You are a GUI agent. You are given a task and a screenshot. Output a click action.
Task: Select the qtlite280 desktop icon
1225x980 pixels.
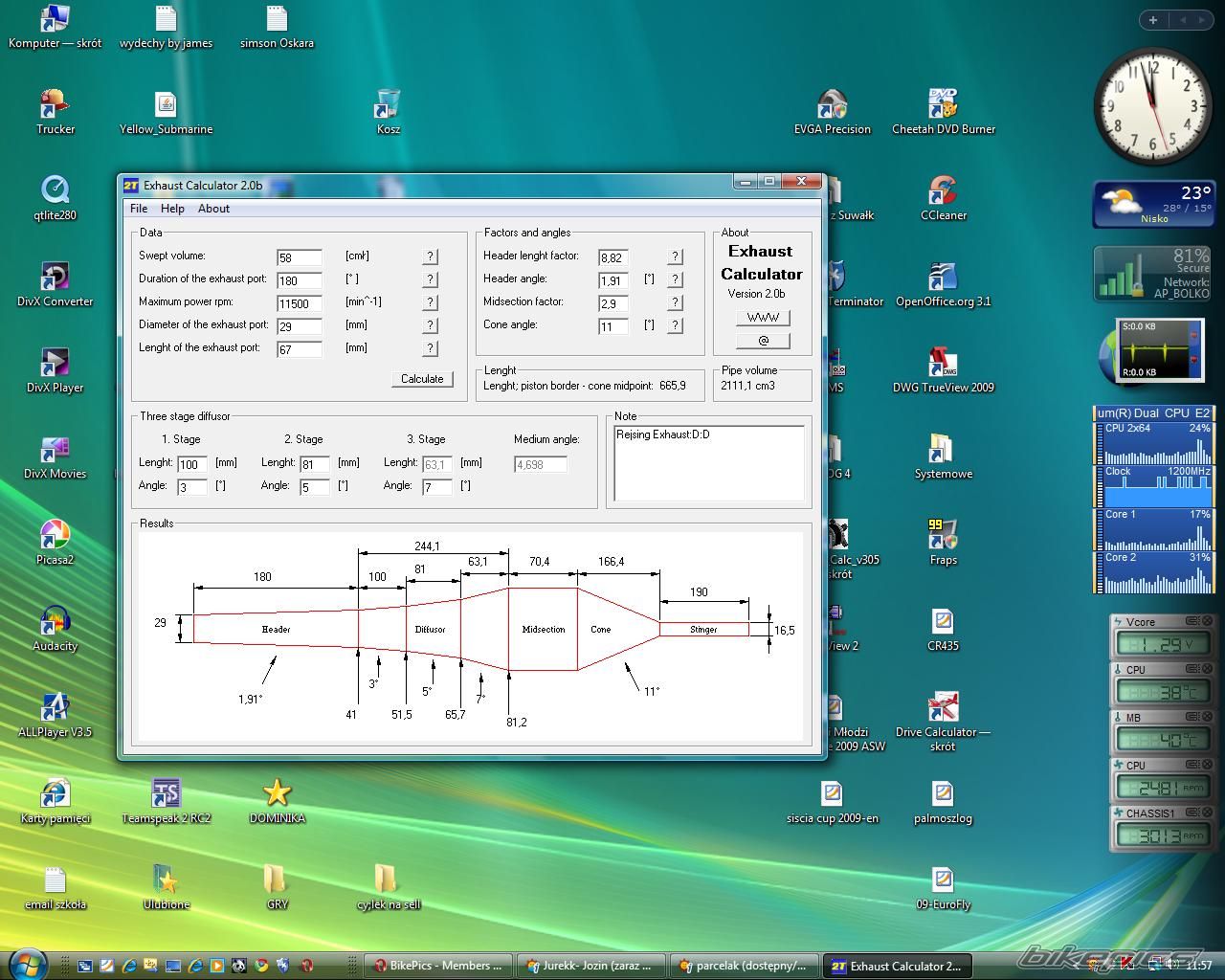(x=56, y=197)
